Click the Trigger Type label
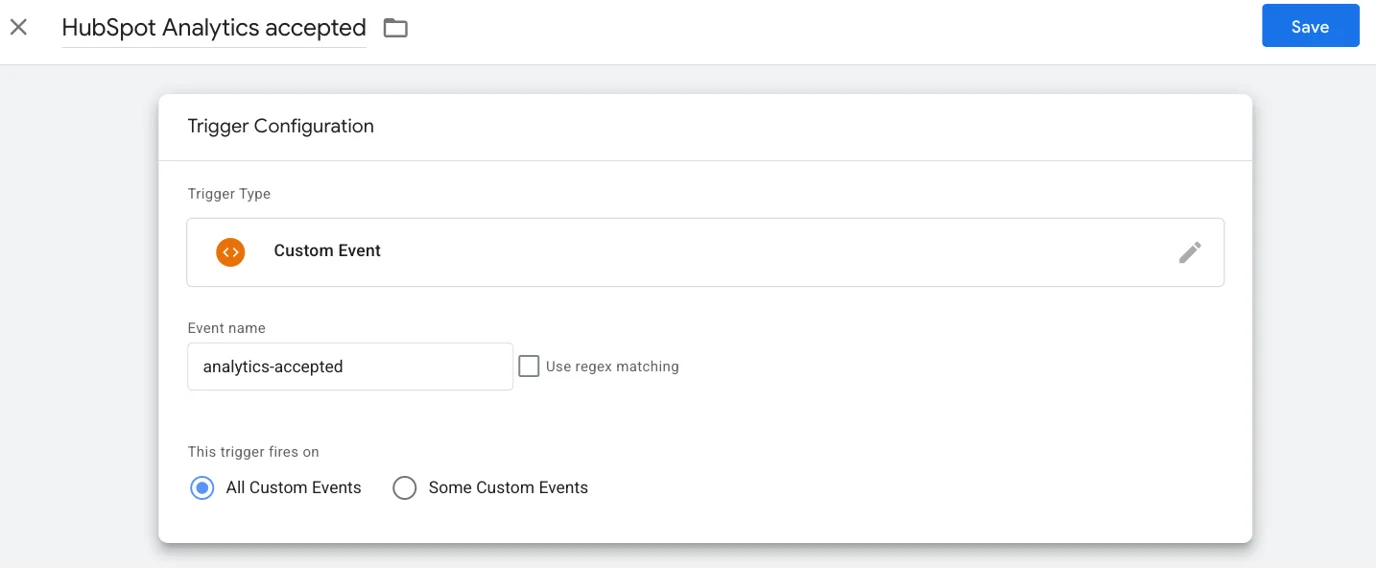The height and width of the screenshot is (568, 1376). click(229, 194)
